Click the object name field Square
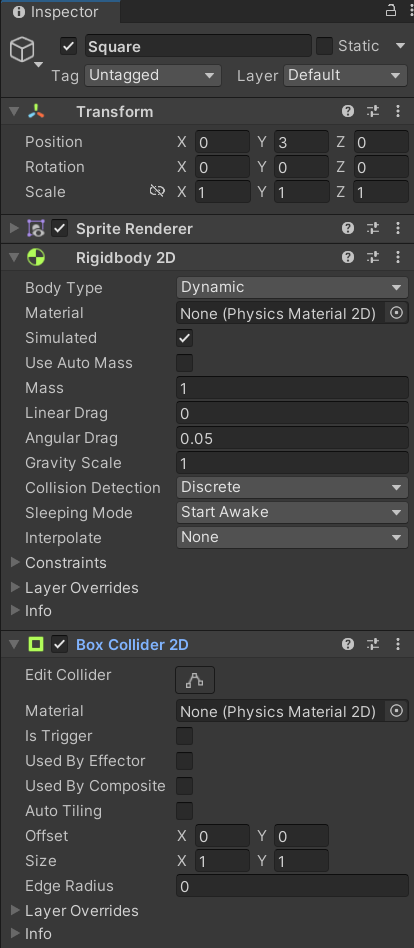The width and height of the screenshot is (414, 948). click(x=198, y=46)
